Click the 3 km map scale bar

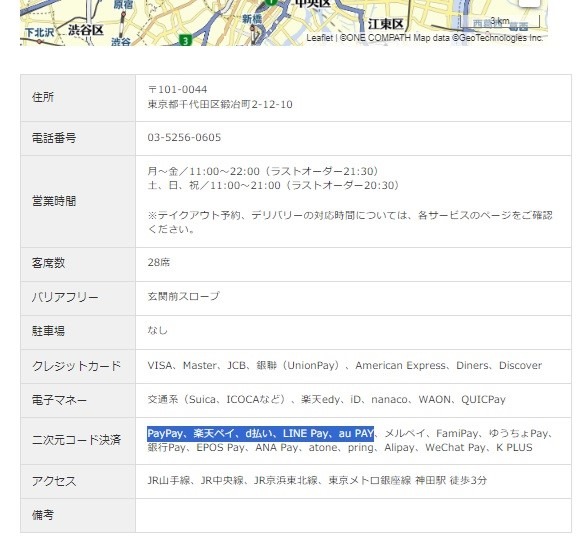click(500, 22)
